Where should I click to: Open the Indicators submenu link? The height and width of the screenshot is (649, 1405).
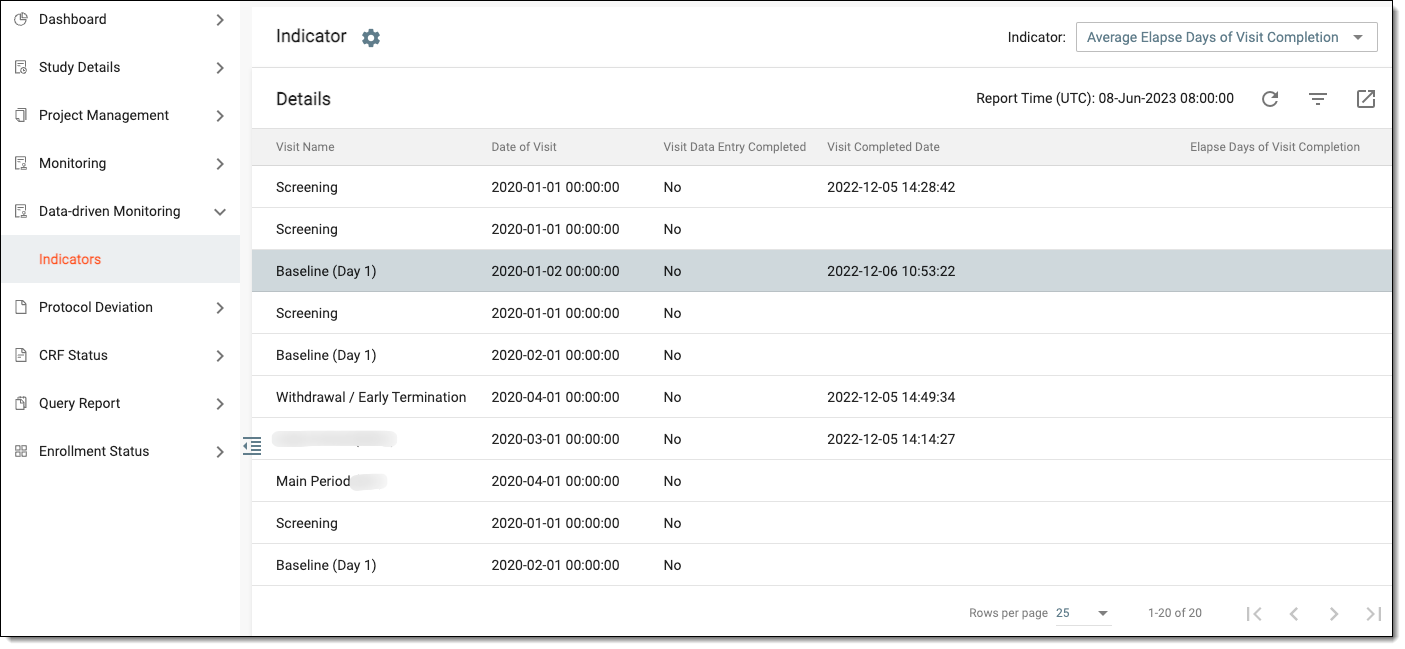70,259
